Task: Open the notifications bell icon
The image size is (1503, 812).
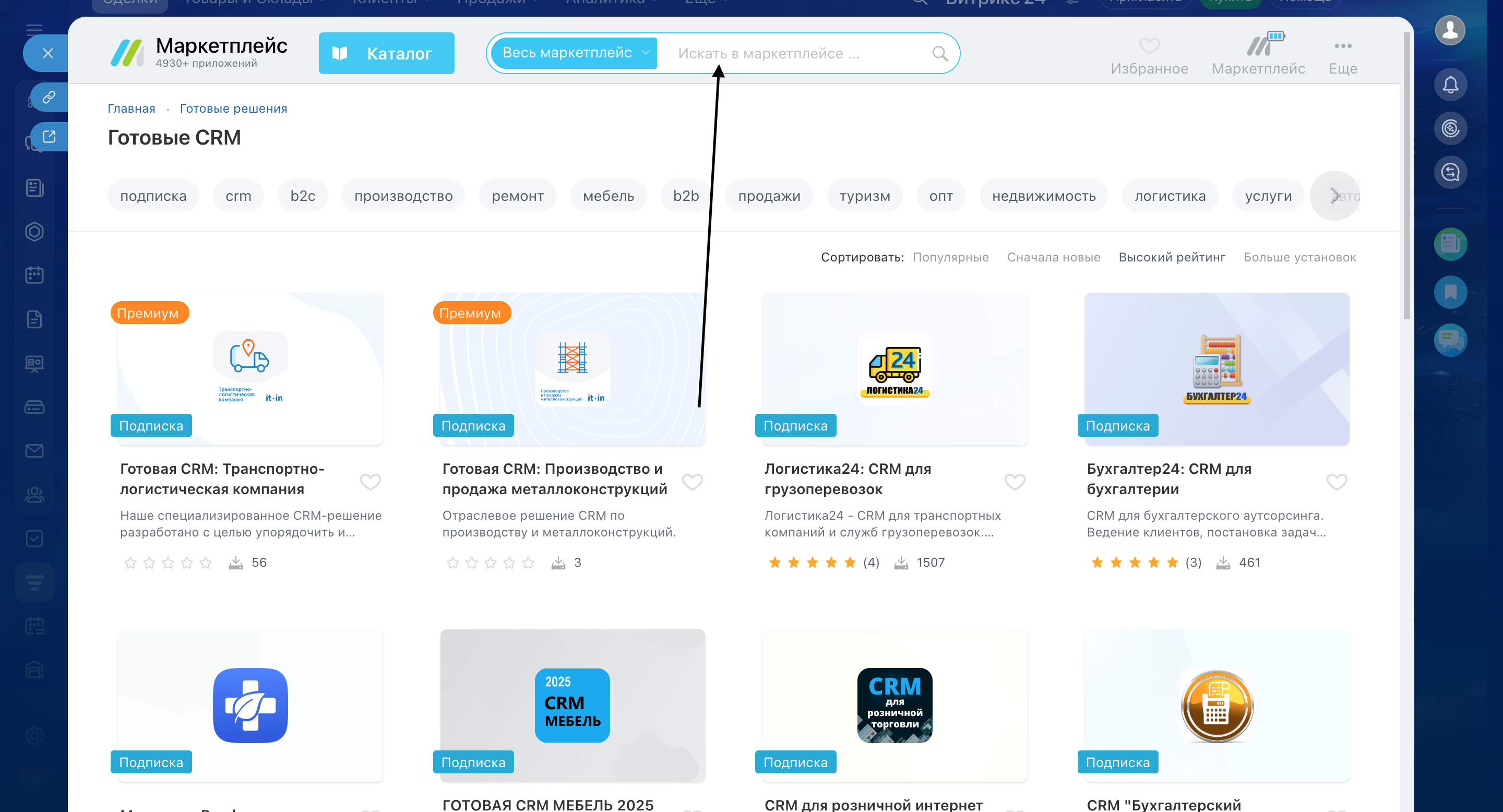Action: [x=1450, y=85]
